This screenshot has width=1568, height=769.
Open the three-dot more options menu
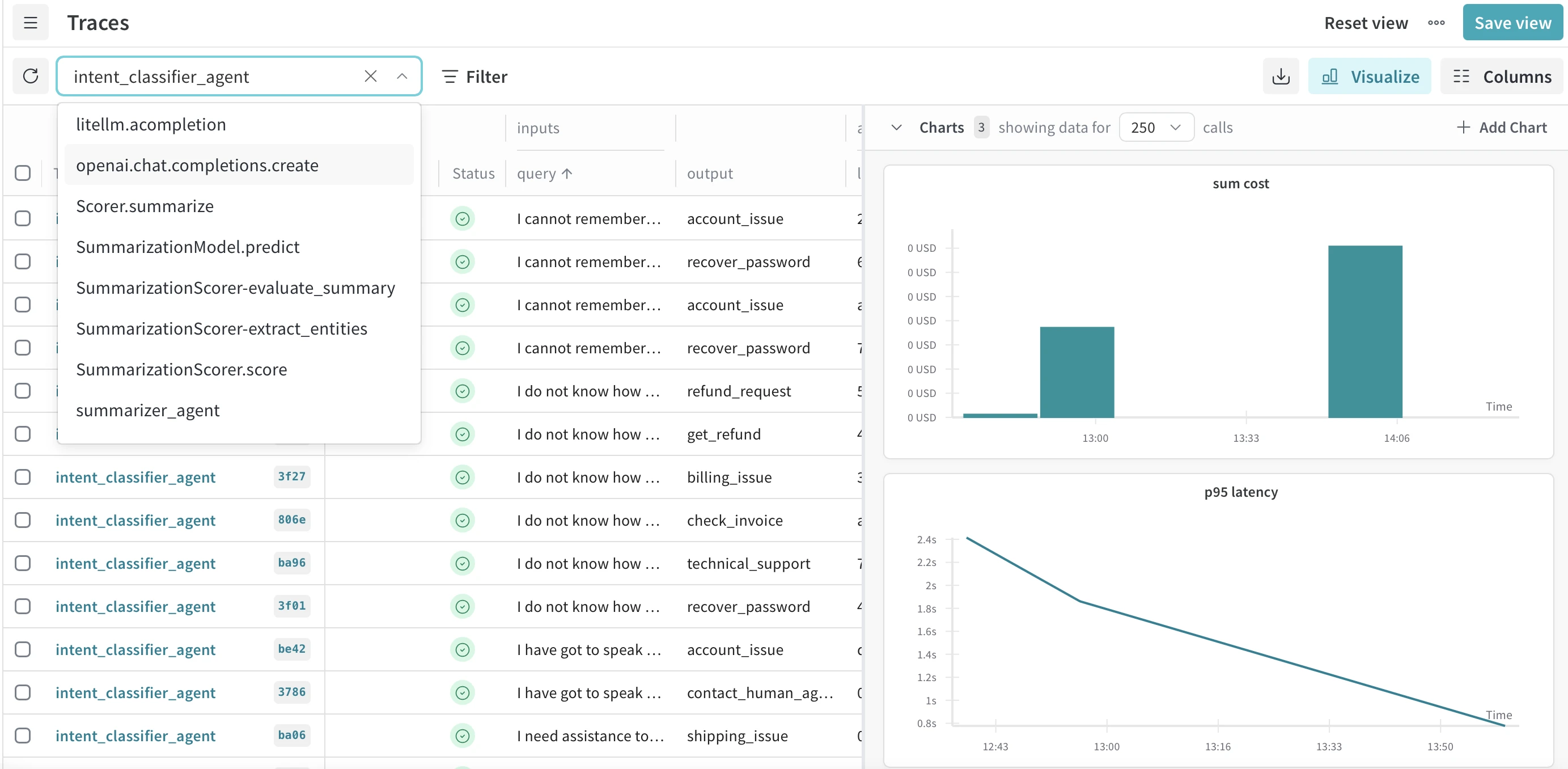coord(1436,23)
